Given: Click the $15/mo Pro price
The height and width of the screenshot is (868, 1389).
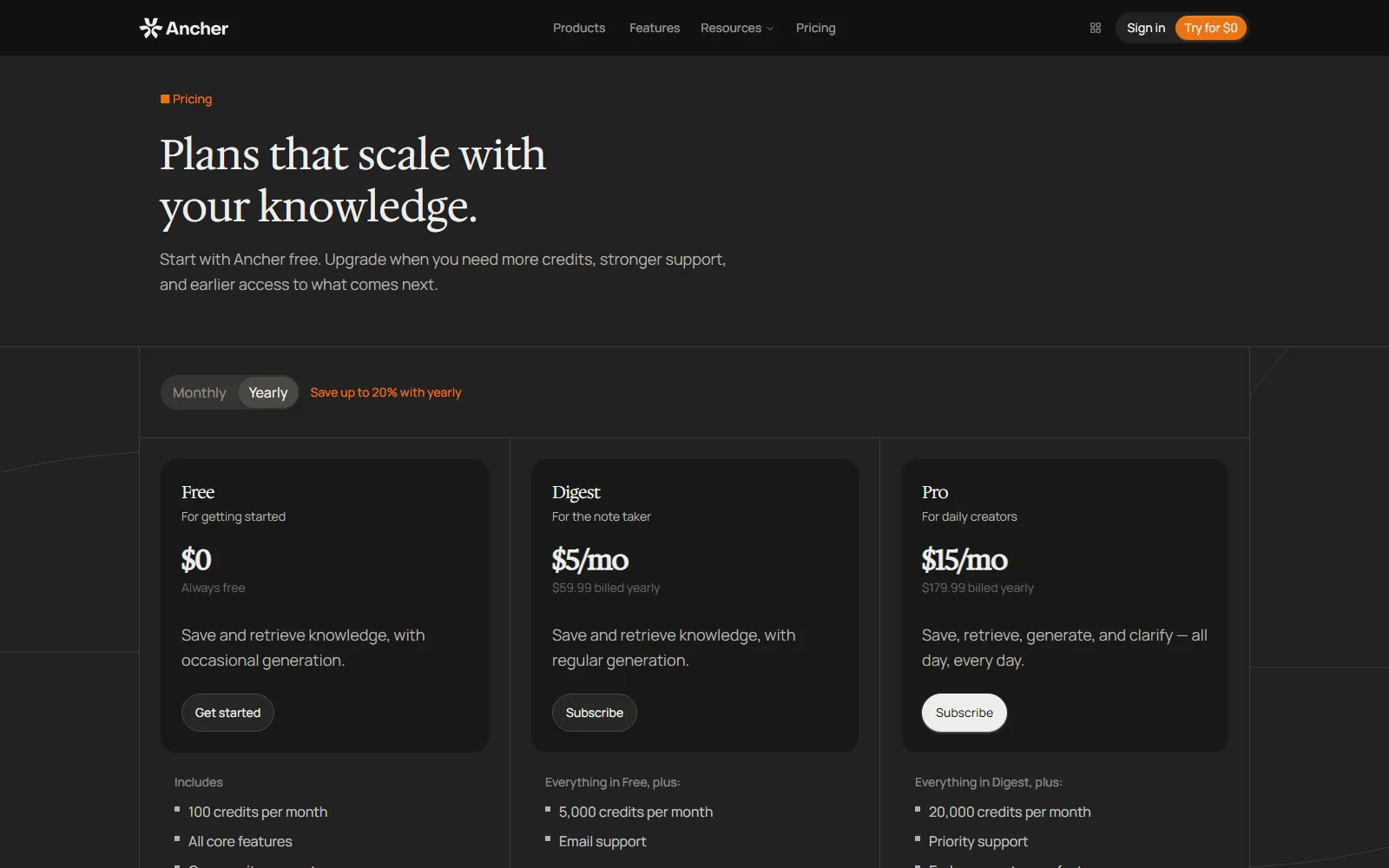Looking at the screenshot, I should pyautogui.click(x=964, y=560).
